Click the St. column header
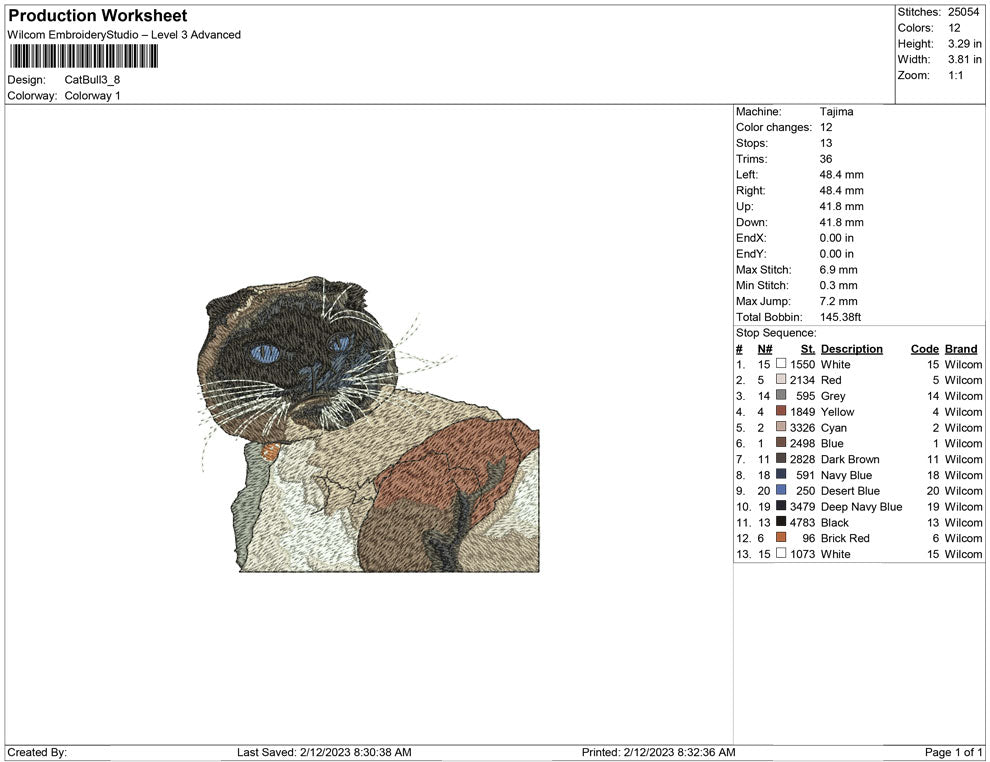The image size is (990, 762). pos(808,349)
